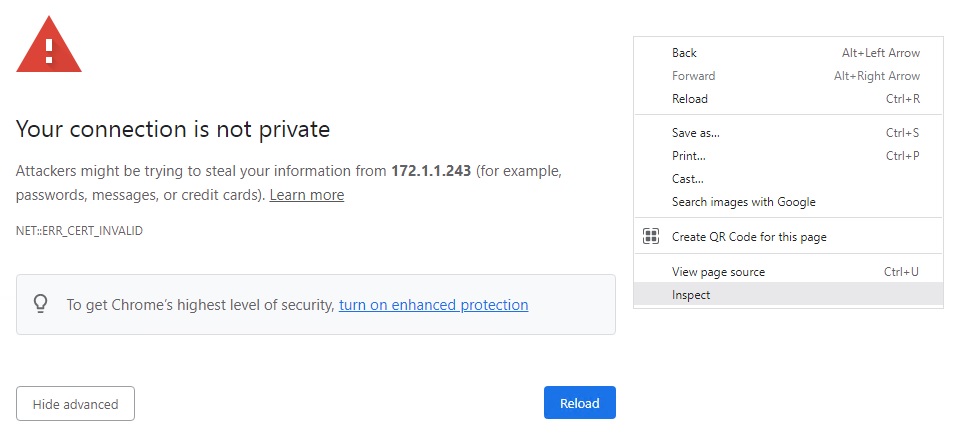Click turn on enhanced protection link
This screenshot has height=437, width=972.
[x=433, y=305]
